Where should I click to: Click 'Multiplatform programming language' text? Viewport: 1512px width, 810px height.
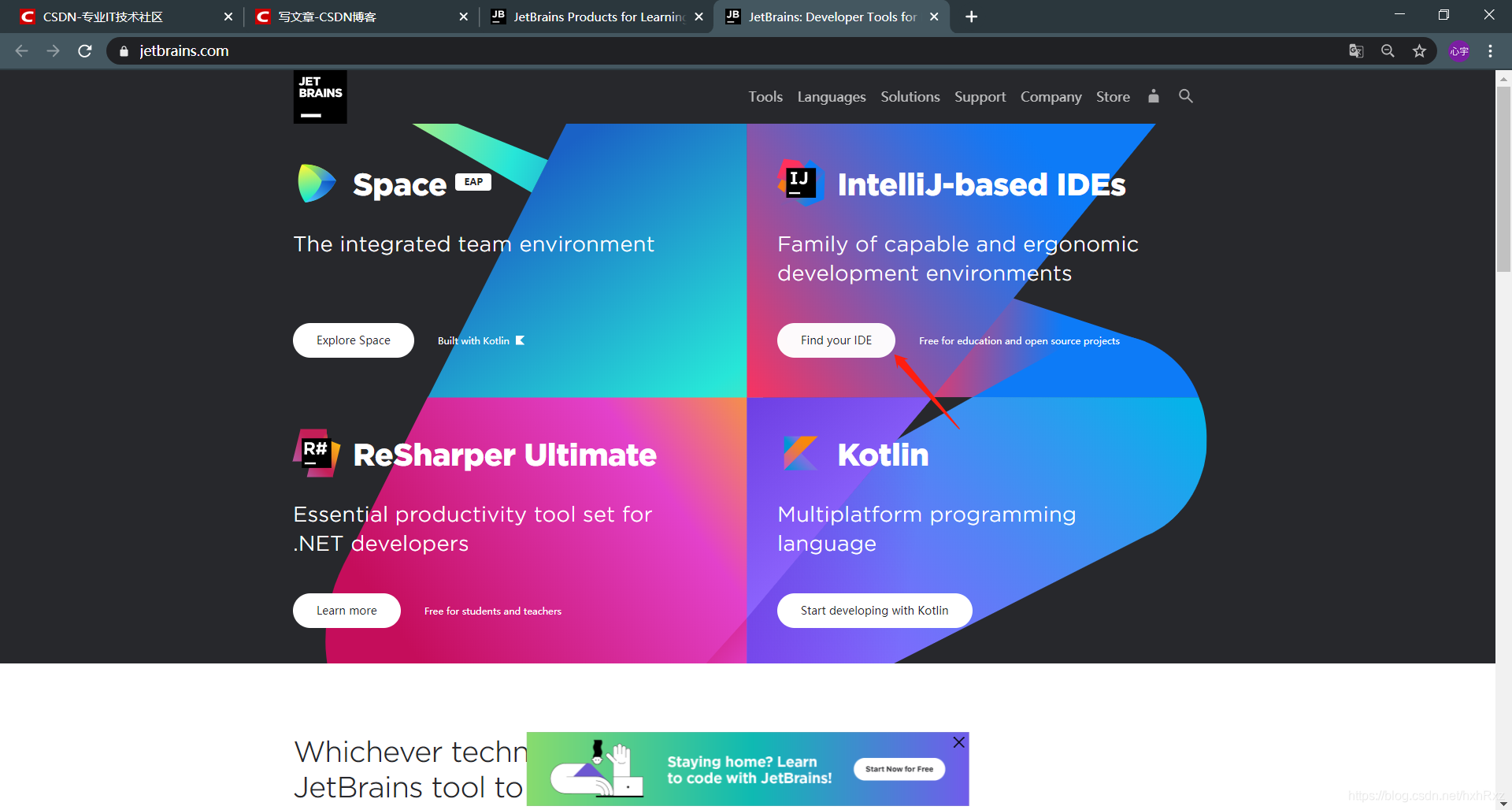pyautogui.click(x=927, y=529)
